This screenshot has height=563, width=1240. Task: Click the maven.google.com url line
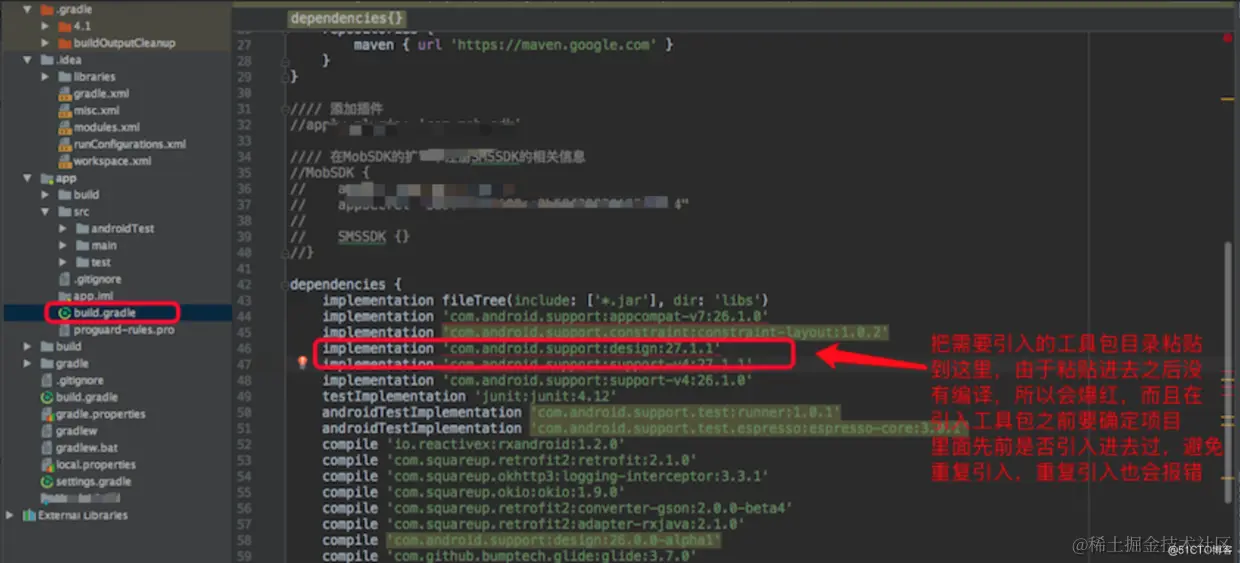tap(514, 45)
